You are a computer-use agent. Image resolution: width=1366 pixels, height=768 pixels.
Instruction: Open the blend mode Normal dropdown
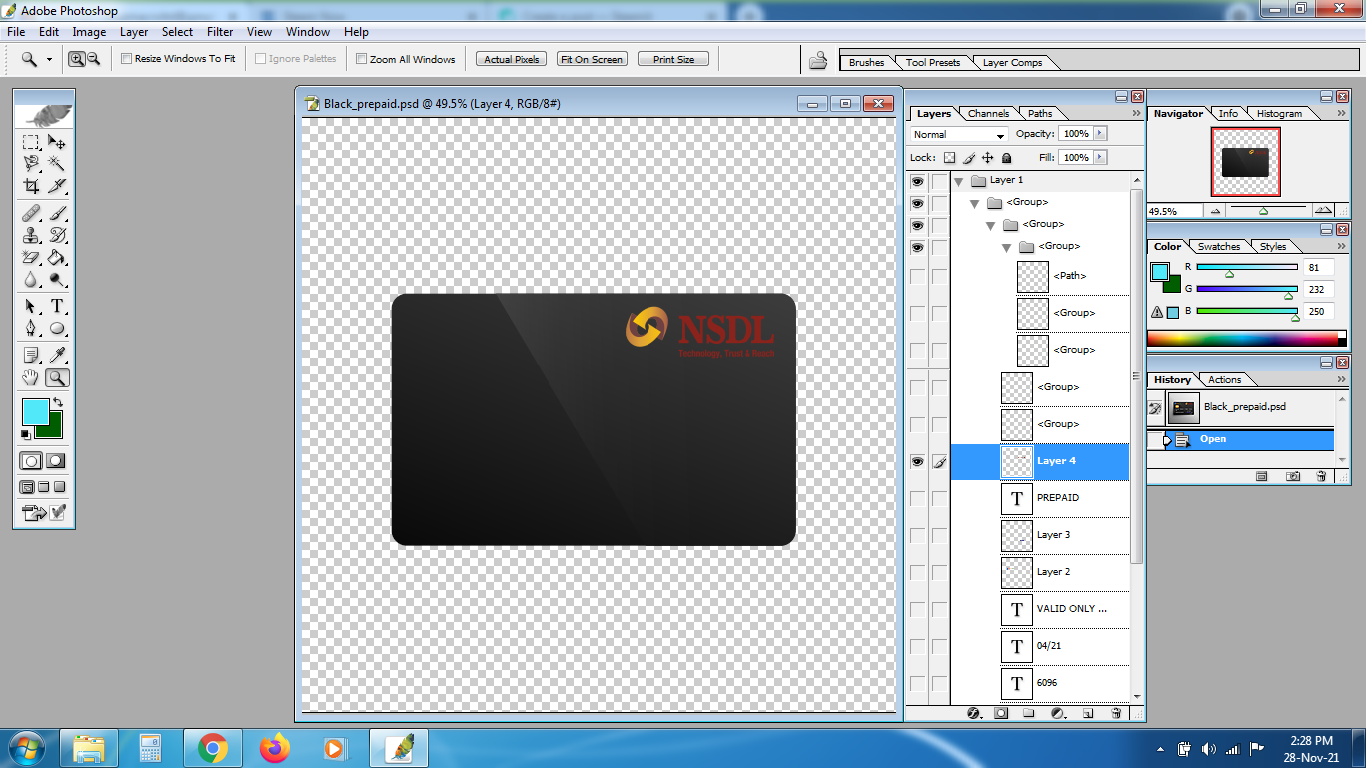click(959, 134)
